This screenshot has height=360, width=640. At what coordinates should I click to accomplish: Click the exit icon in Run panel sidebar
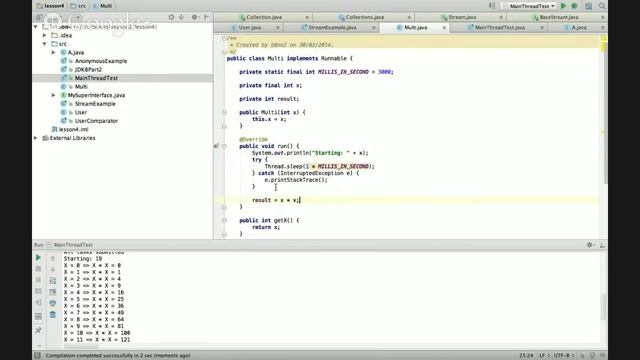(38, 303)
